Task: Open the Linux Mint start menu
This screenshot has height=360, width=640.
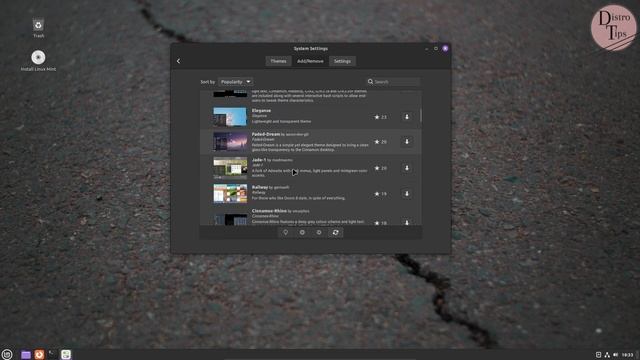Action: point(7,354)
